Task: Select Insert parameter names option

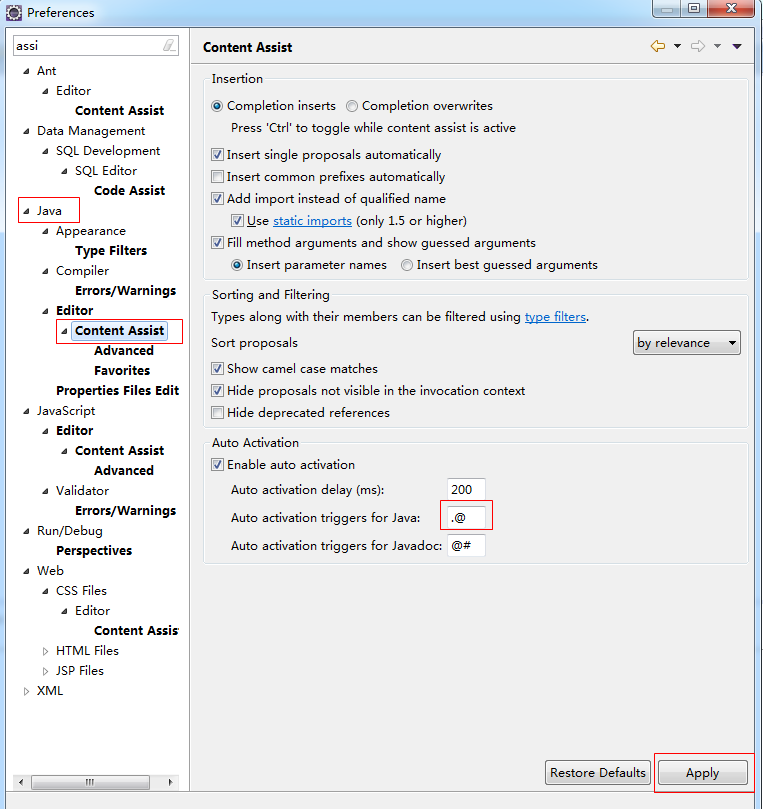Action: [237, 265]
